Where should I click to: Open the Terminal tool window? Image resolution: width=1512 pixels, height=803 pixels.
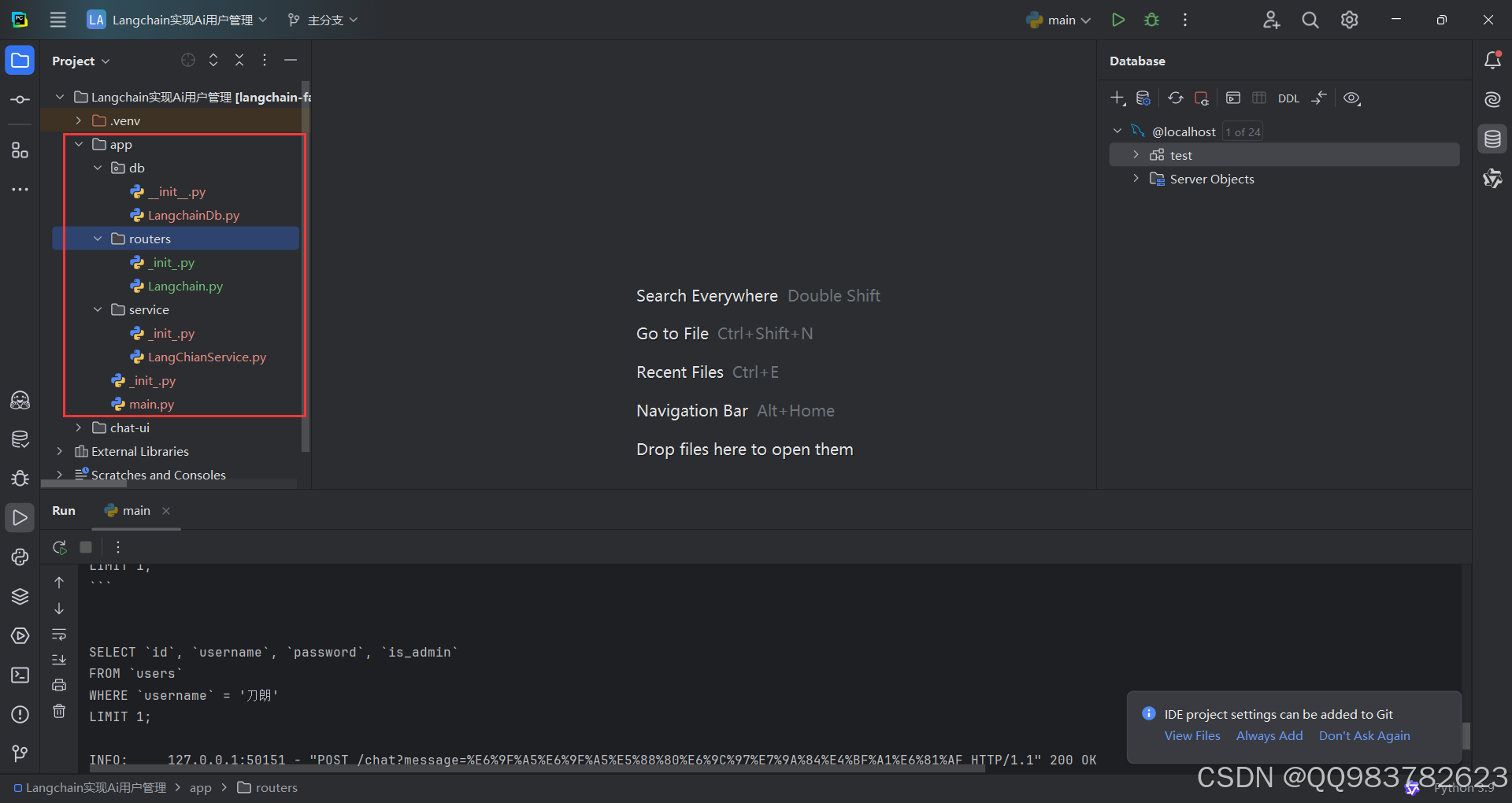tap(20, 675)
